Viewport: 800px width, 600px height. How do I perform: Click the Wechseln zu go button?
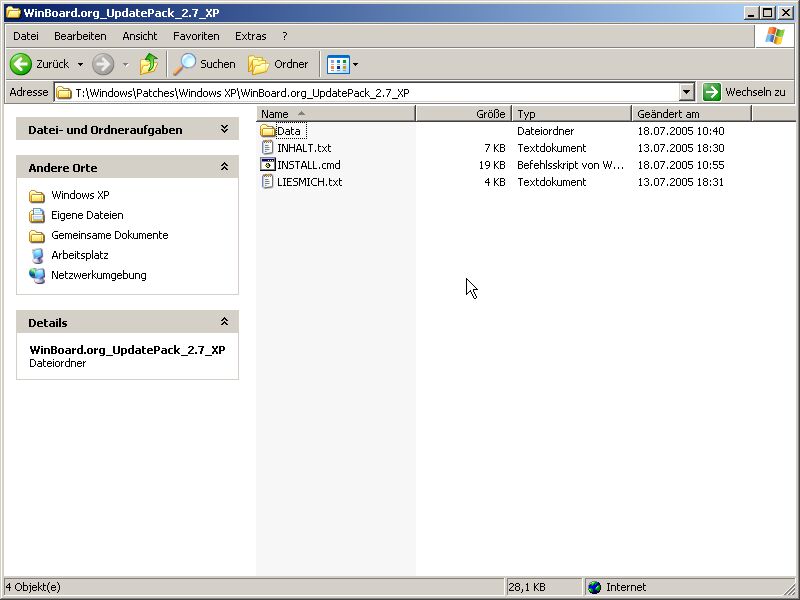pos(744,92)
